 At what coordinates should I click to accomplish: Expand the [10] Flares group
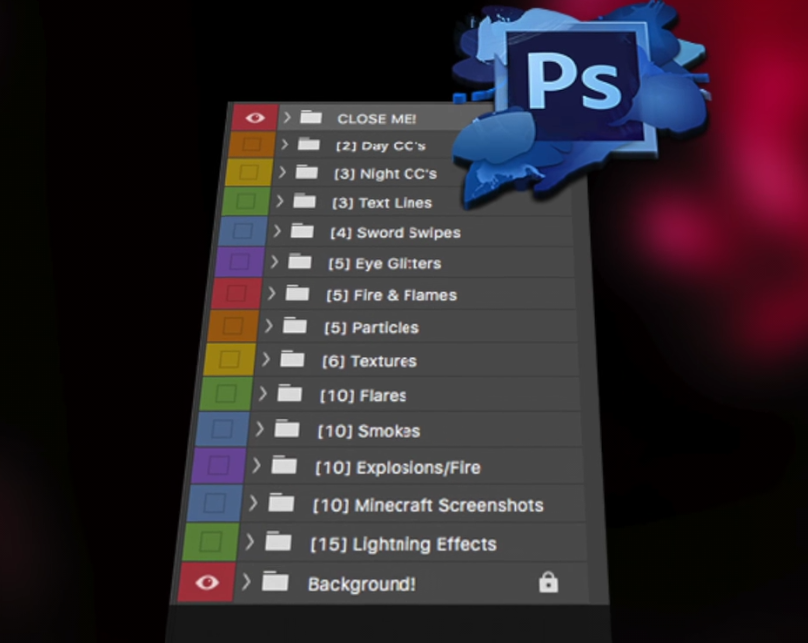(x=263, y=394)
